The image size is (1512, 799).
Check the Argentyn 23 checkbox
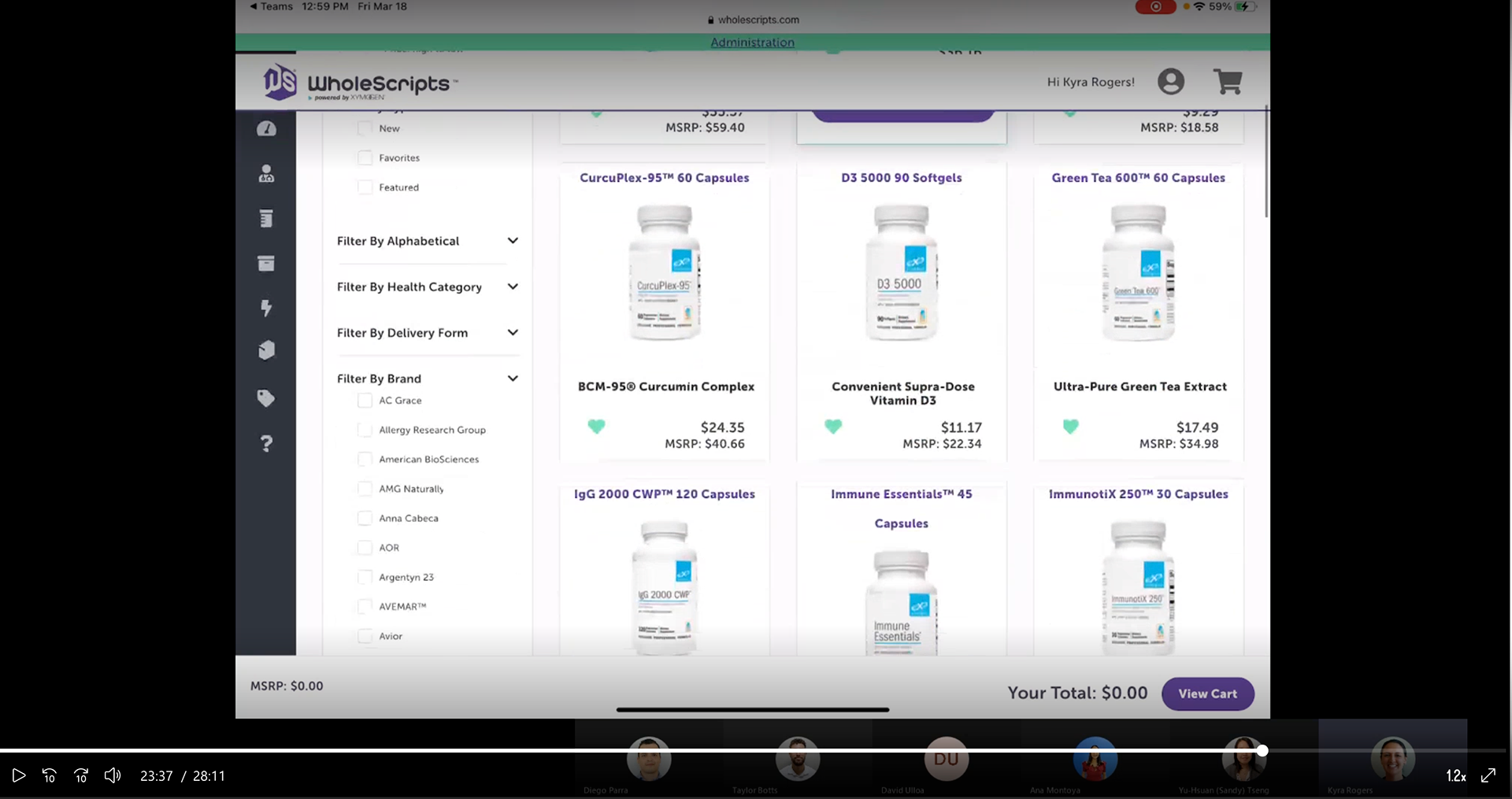[x=365, y=577]
